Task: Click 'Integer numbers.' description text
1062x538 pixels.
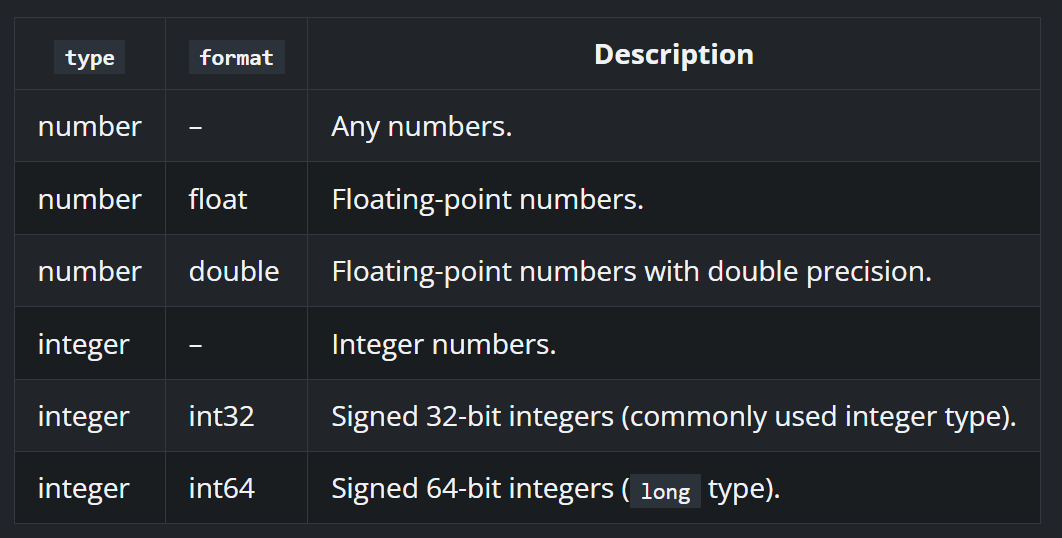Action: [x=444, y=344]
